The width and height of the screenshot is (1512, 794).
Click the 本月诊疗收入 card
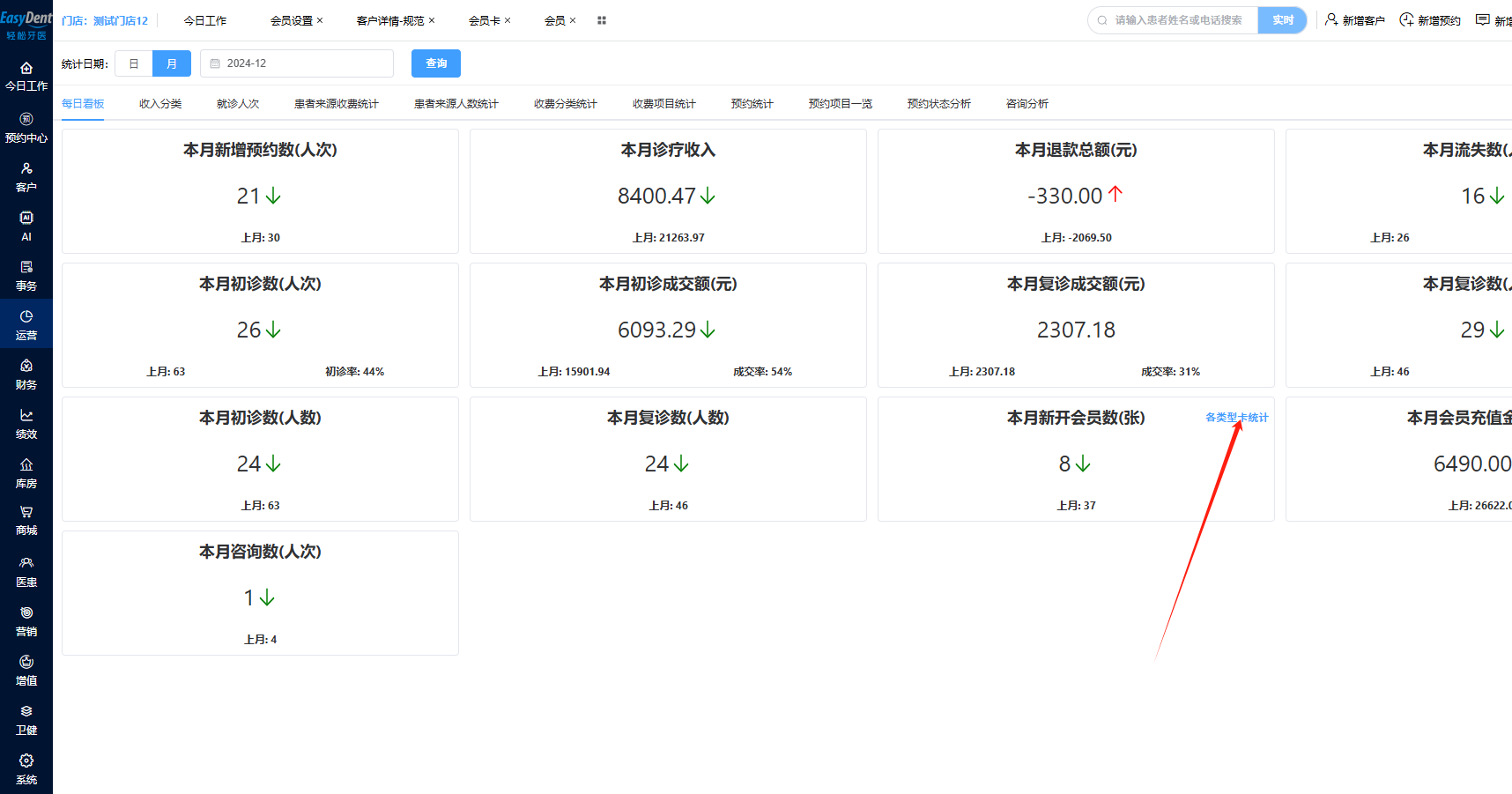coord(668,191)
